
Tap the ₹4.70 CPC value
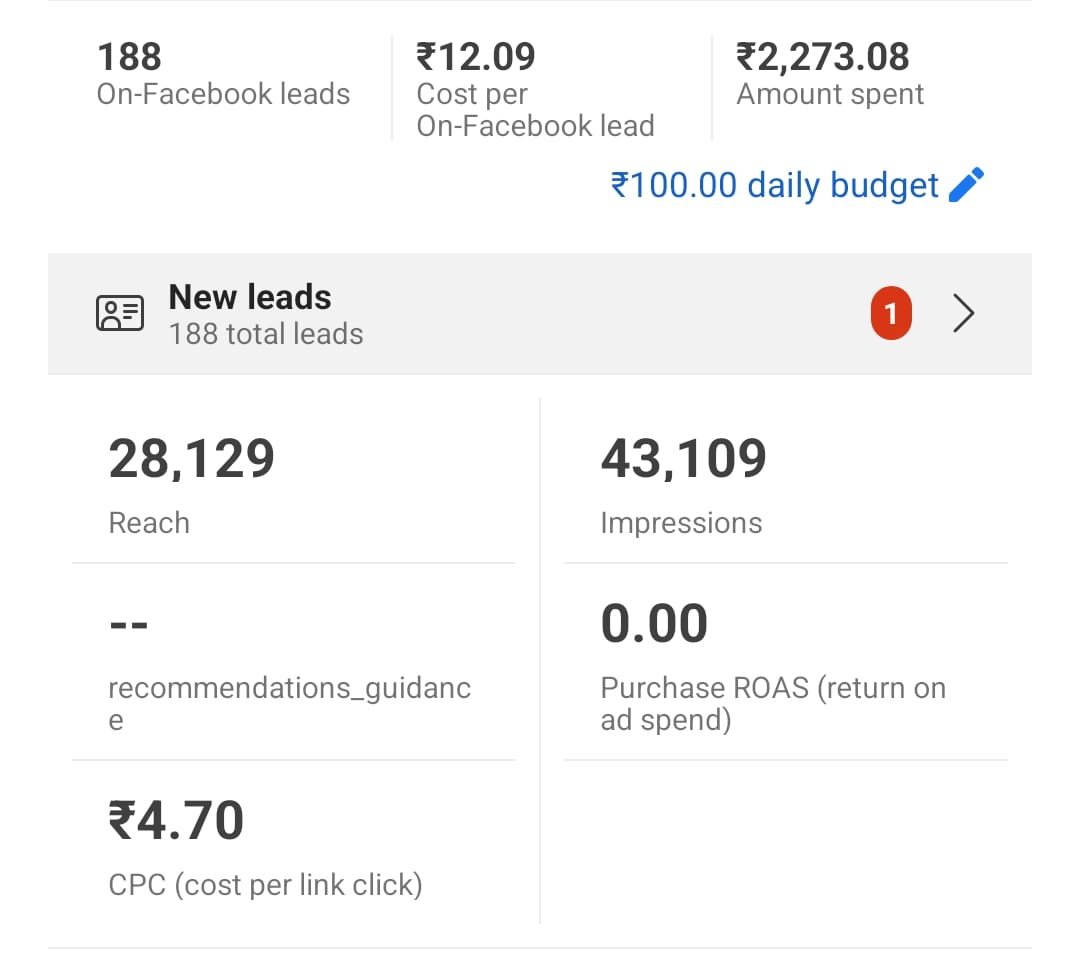click(176, 820)
